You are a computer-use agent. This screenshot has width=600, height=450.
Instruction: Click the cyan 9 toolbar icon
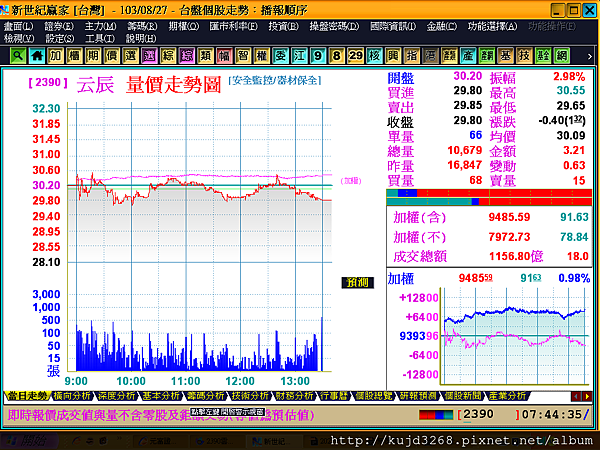pyautogui.click(x=318, y=56)
